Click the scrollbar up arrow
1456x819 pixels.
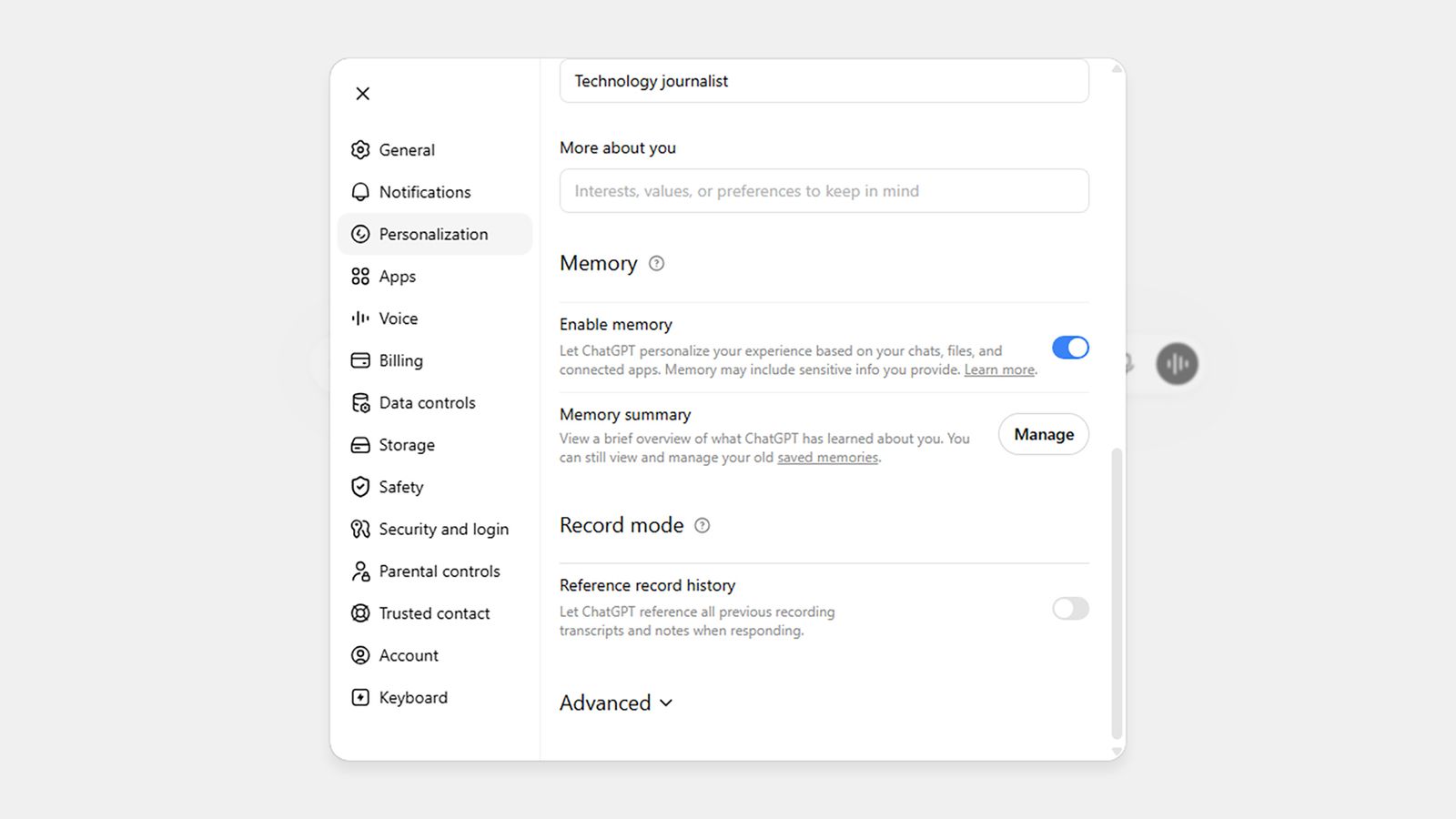pos(1117,68)
